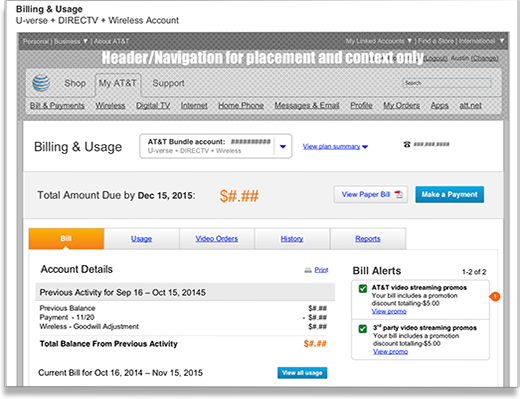Go to the Home Phone link

(241, 106)
